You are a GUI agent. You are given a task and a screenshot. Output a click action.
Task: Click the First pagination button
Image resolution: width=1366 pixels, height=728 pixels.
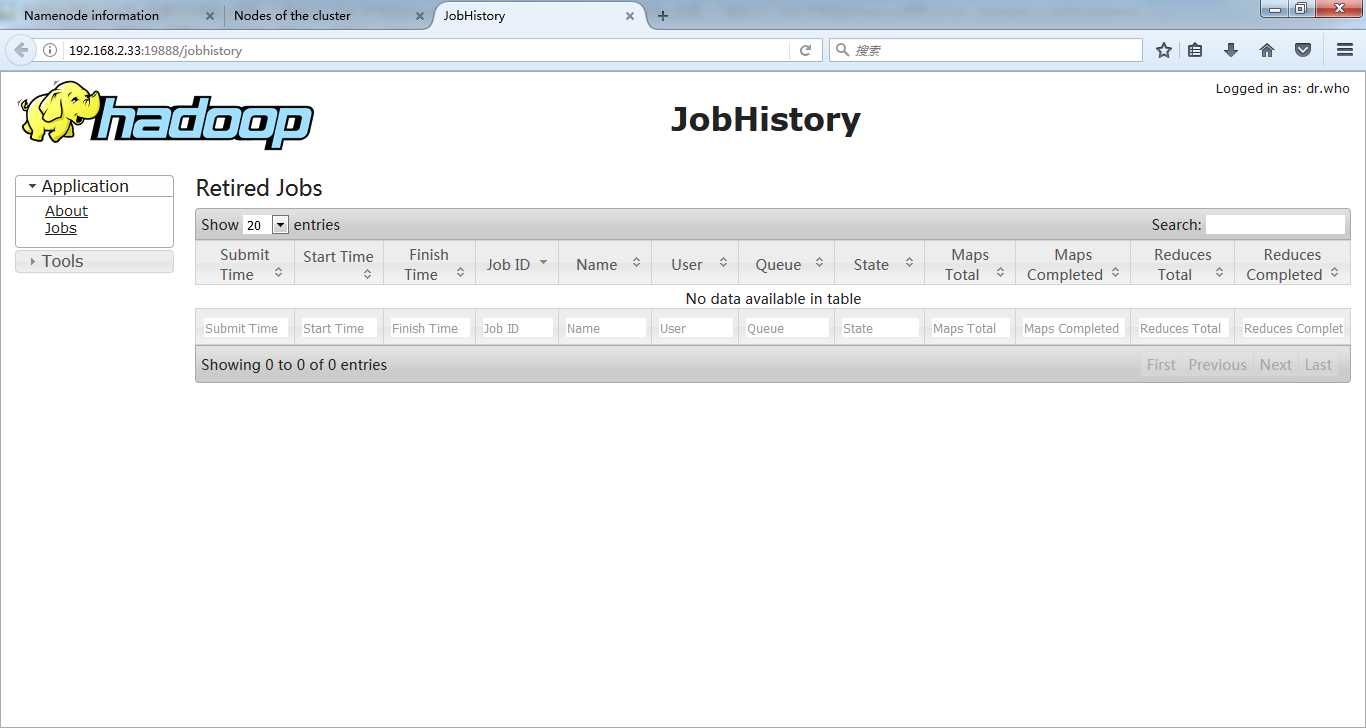1161,365
